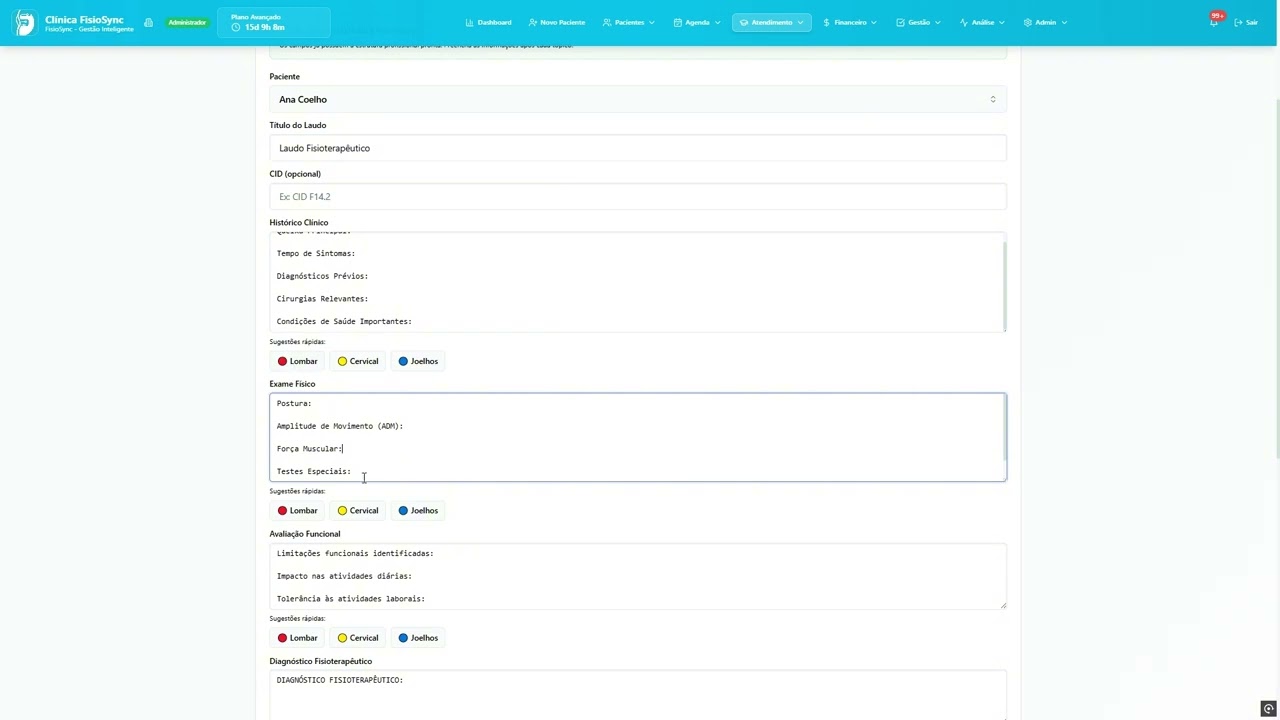Expand the Pacientes dropdown menu
Viewport: 1280px width, 720px height.
629,22
